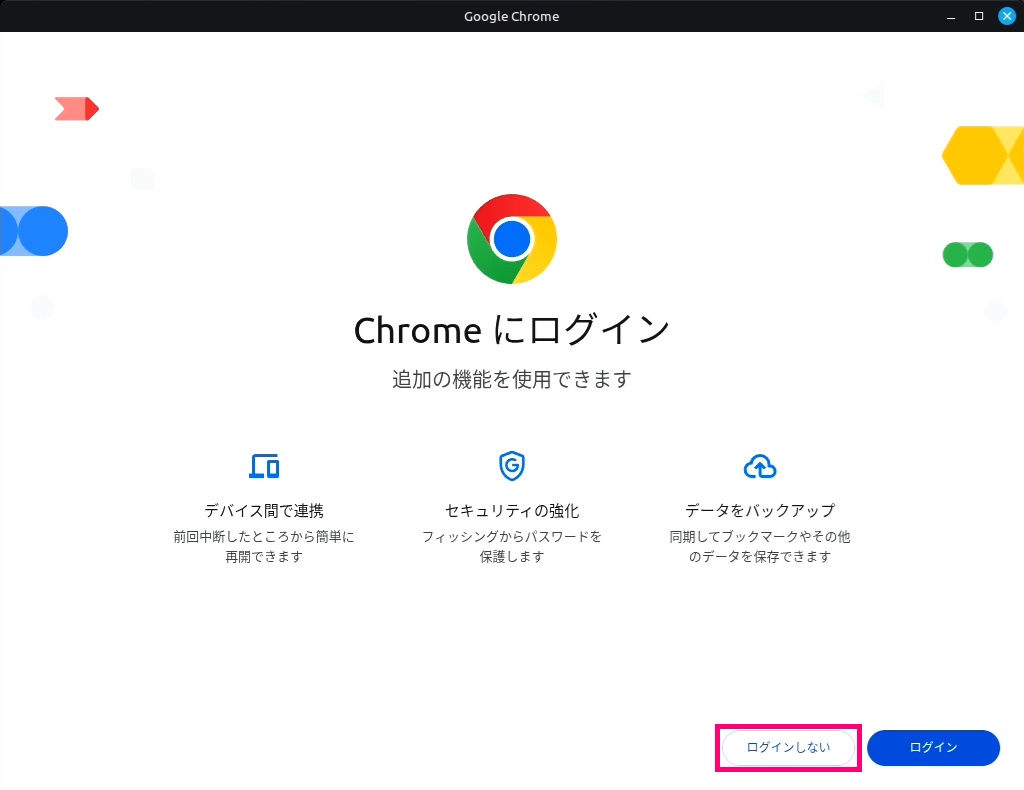This screenshot has height=790, width=1024.
Task: Click the green pill decoration
Action: pos(967,255)
